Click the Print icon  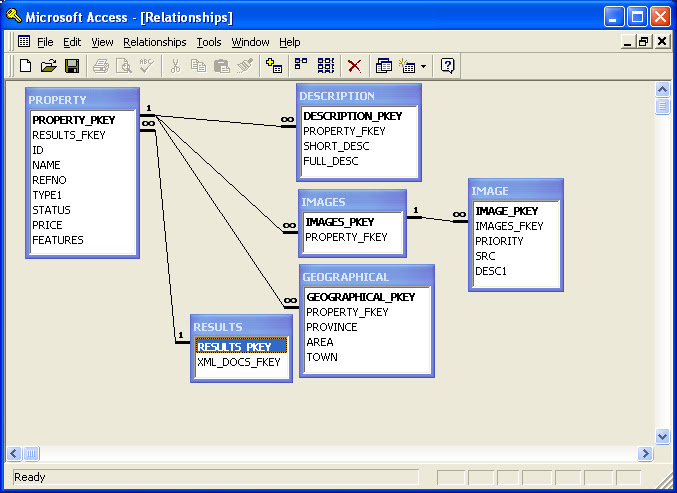tap(101, 66)
